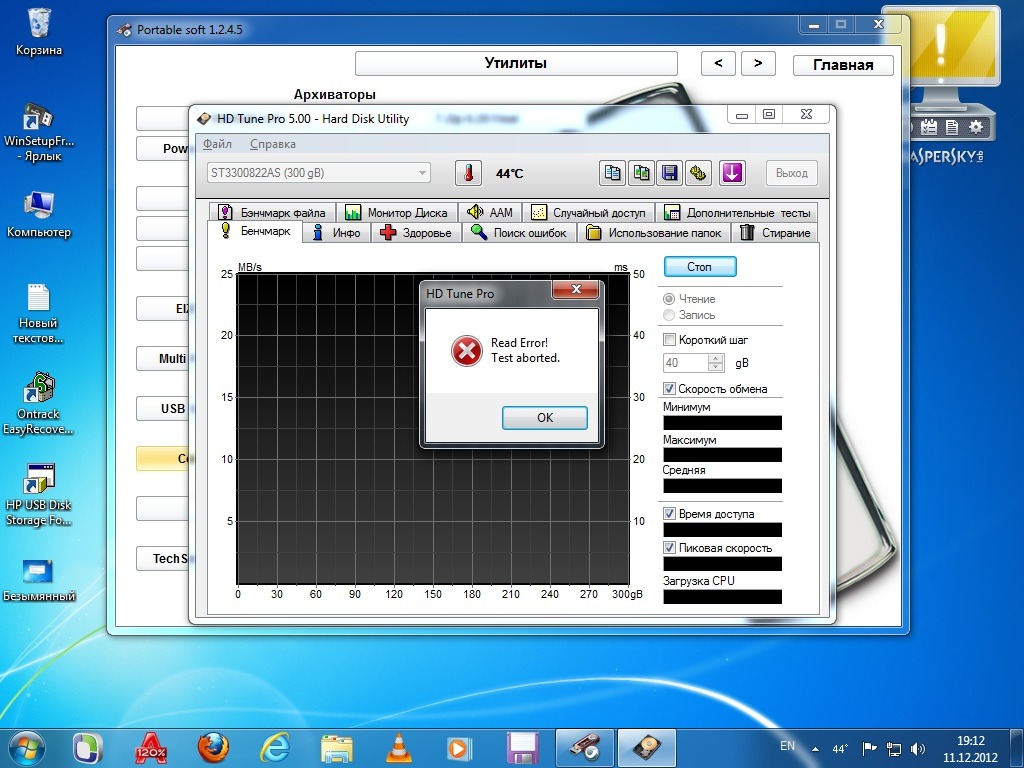Toggle the Скорость обмена checkbox
The height and width of the screenshot is (768, 1024).
pyautogui.click(x=669, y=389)
